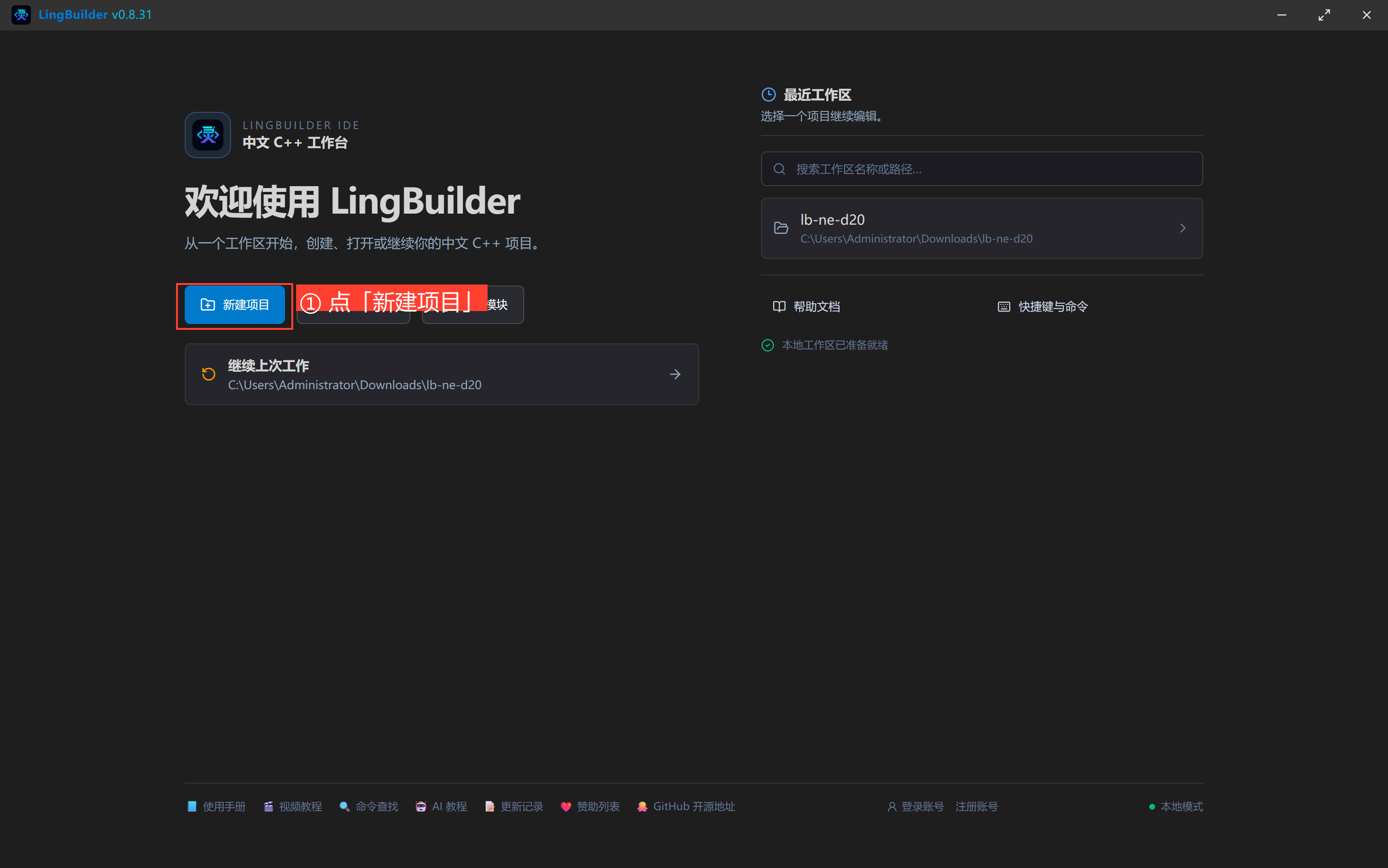Image resolution: width=1388 pixels, height=868 pixels.
Task: Click the clock icon beside 最近工作区
Action: point(769,95)
